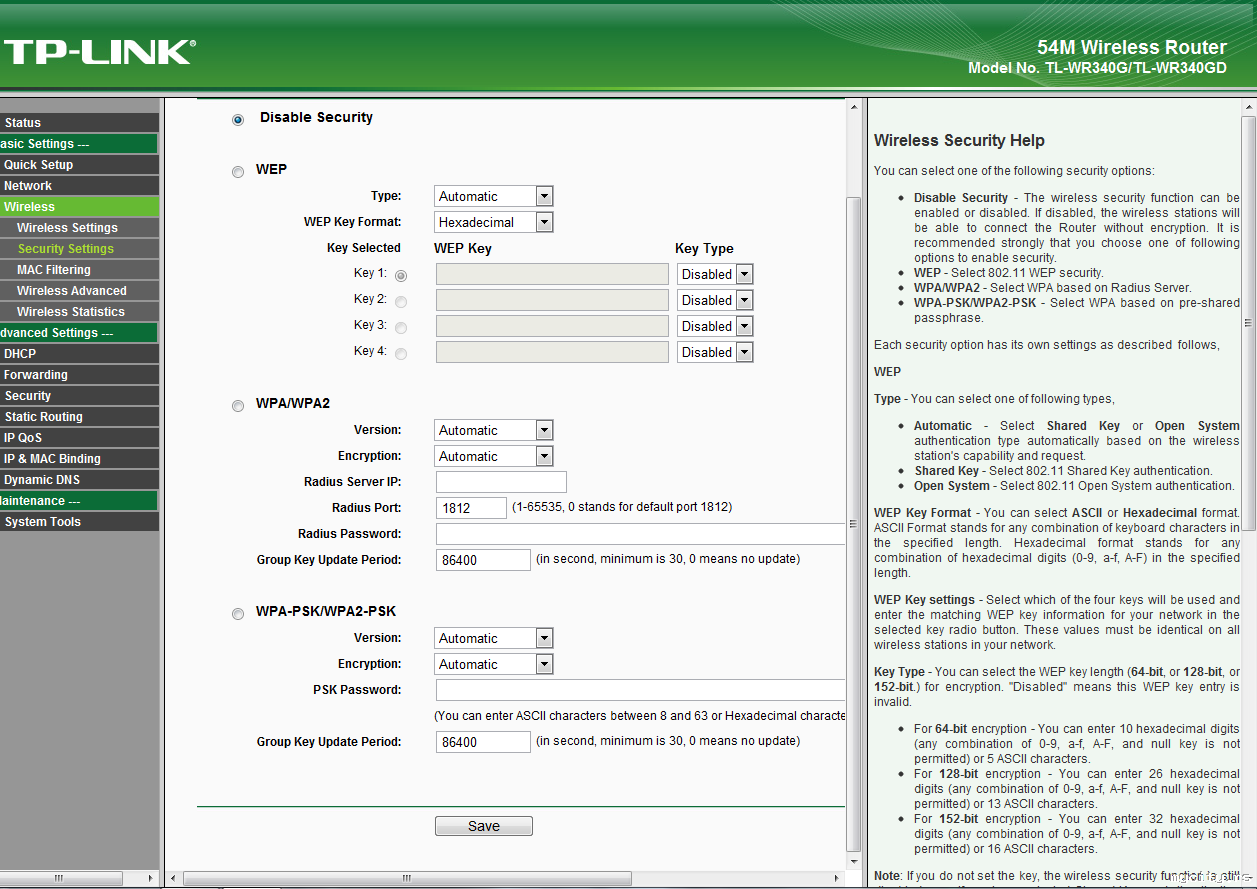Click the PSK Password input field
The image size is (1257, 889).
640,690
